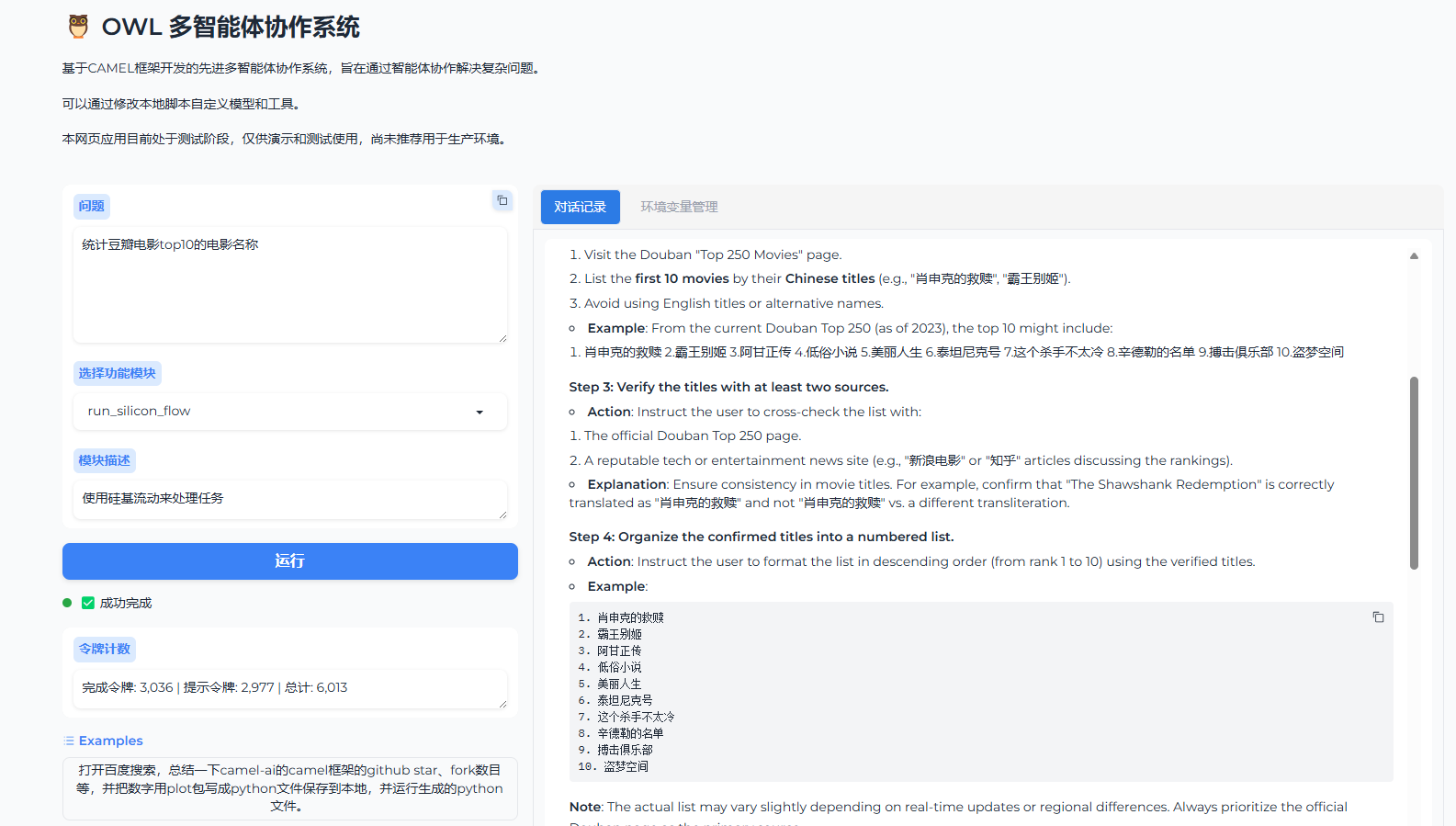The width and height of the screenshot is (1456, 826).
Task: Click the owl logo icon
Action: (x=78, y=27)
